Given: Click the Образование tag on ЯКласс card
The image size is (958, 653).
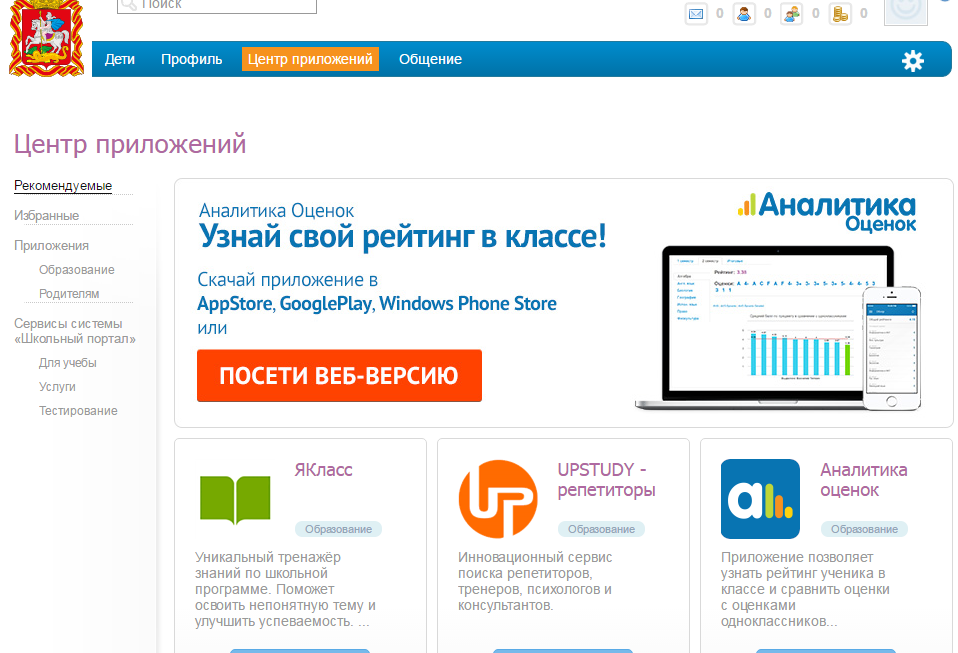Looking at the screenshot, I should click(x=338, y=529).
